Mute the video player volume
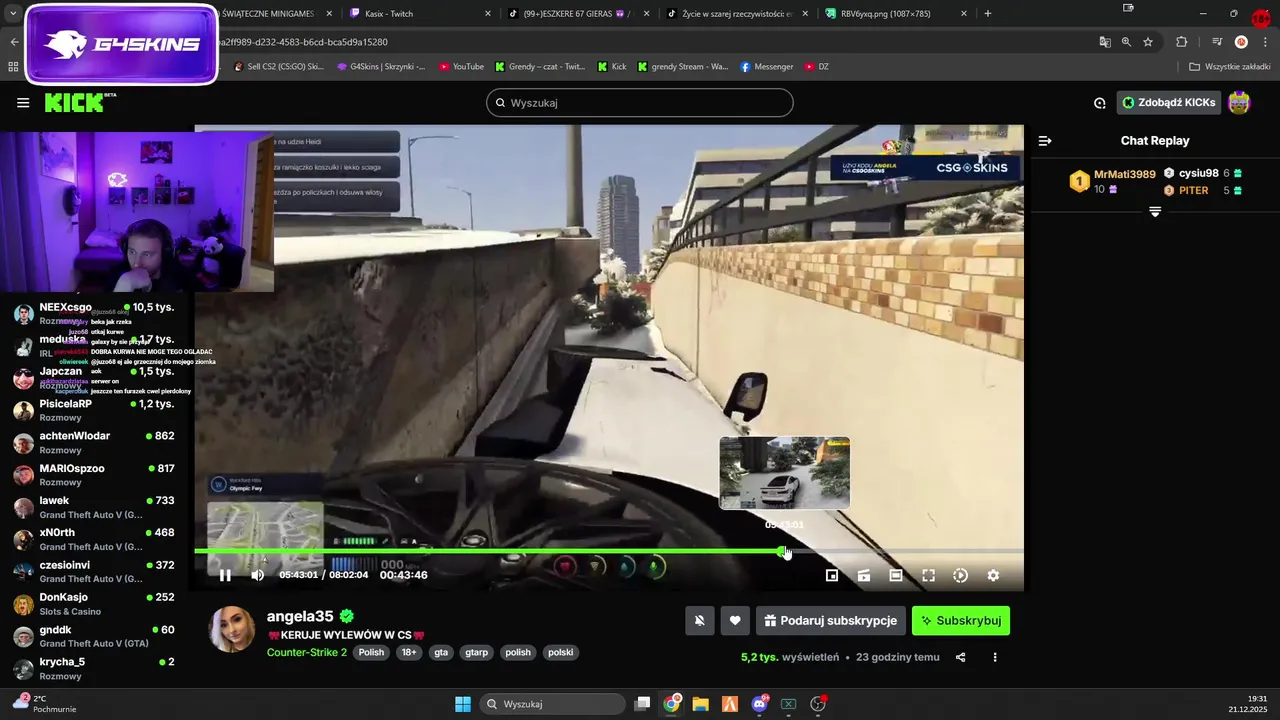This screenshot has height=720, width=1280. pos(258,575)
